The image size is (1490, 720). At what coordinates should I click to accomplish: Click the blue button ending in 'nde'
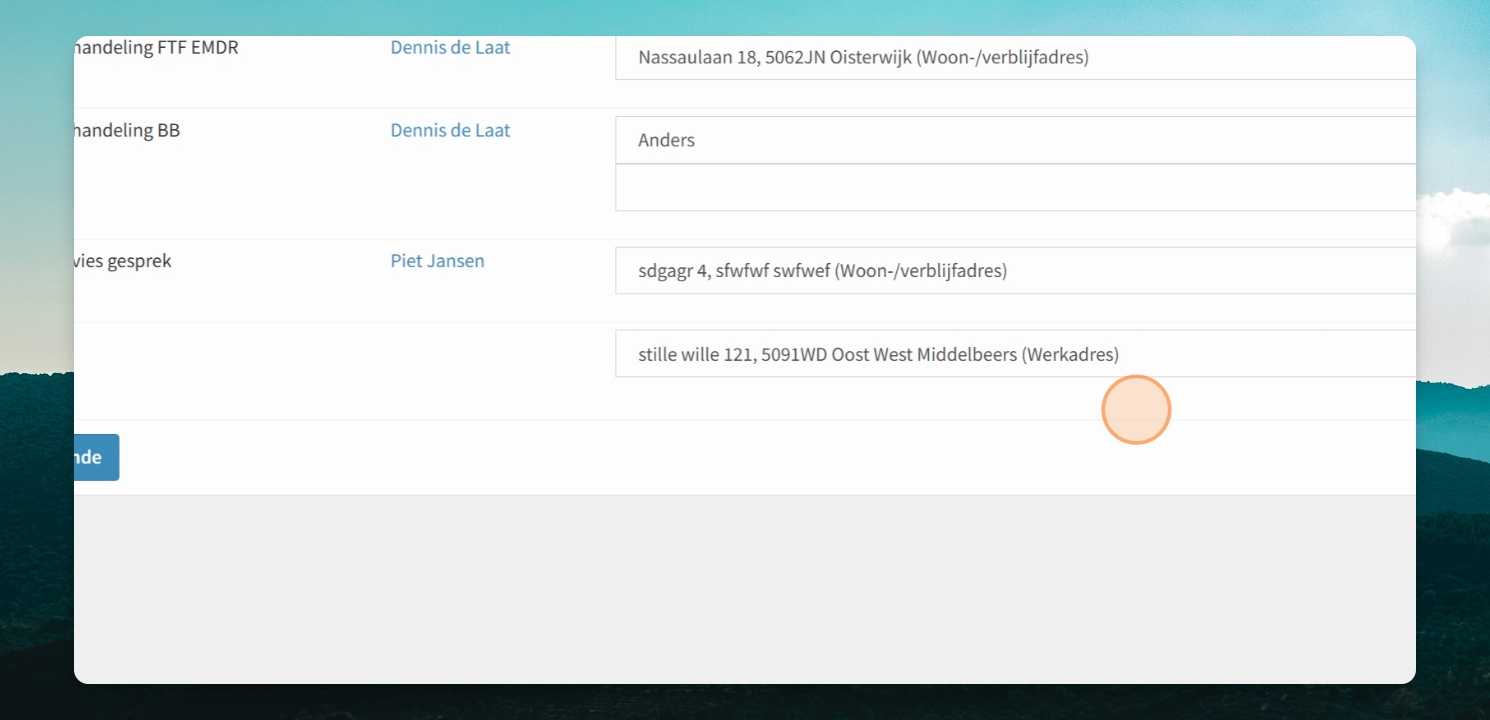click(x=96, y=457)
